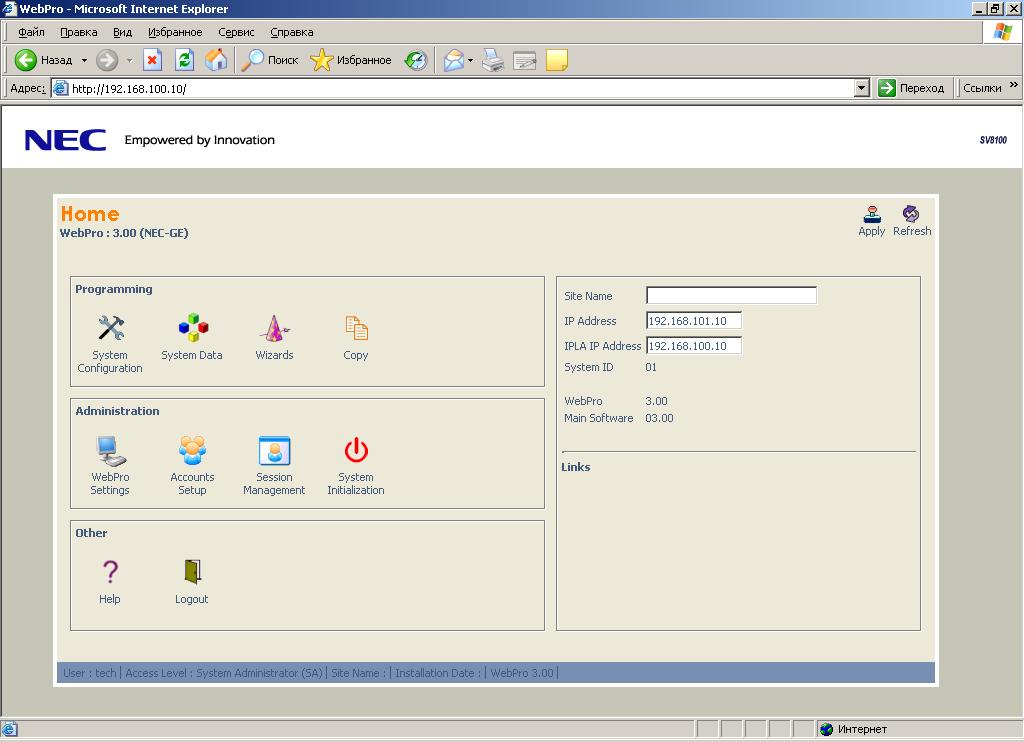The width and height of the screenshot is (1024, 742).
Task: Click the status bar page icon
Action: click(x=9, y=729)
